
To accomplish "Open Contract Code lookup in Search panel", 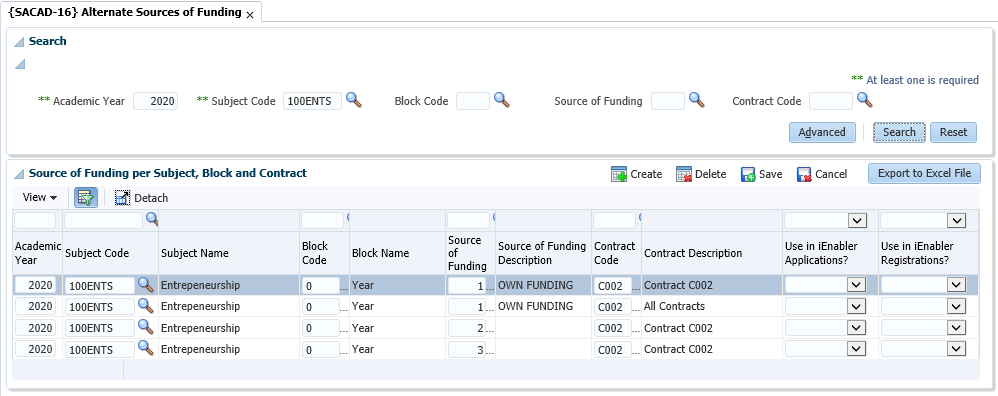I will click(864, 101).
